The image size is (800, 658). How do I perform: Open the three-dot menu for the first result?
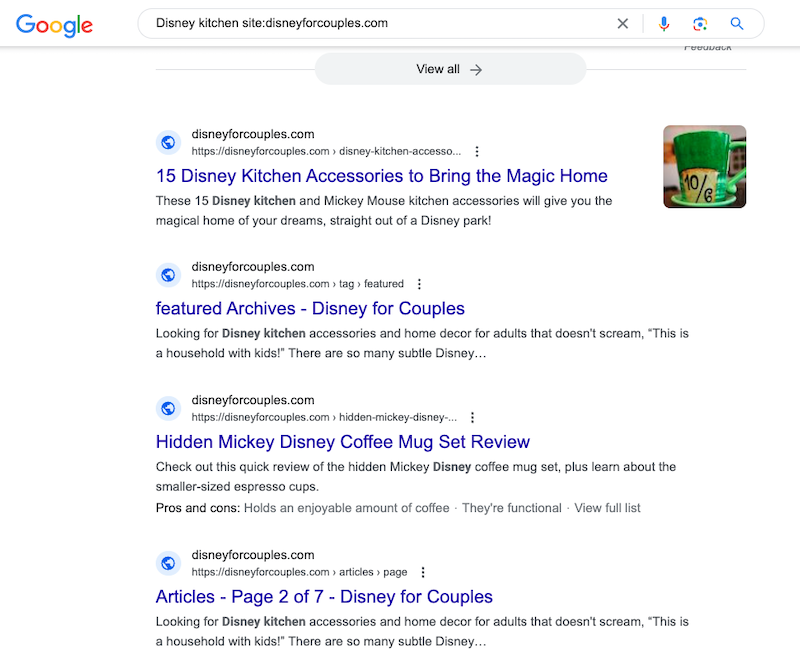[477, 151]
